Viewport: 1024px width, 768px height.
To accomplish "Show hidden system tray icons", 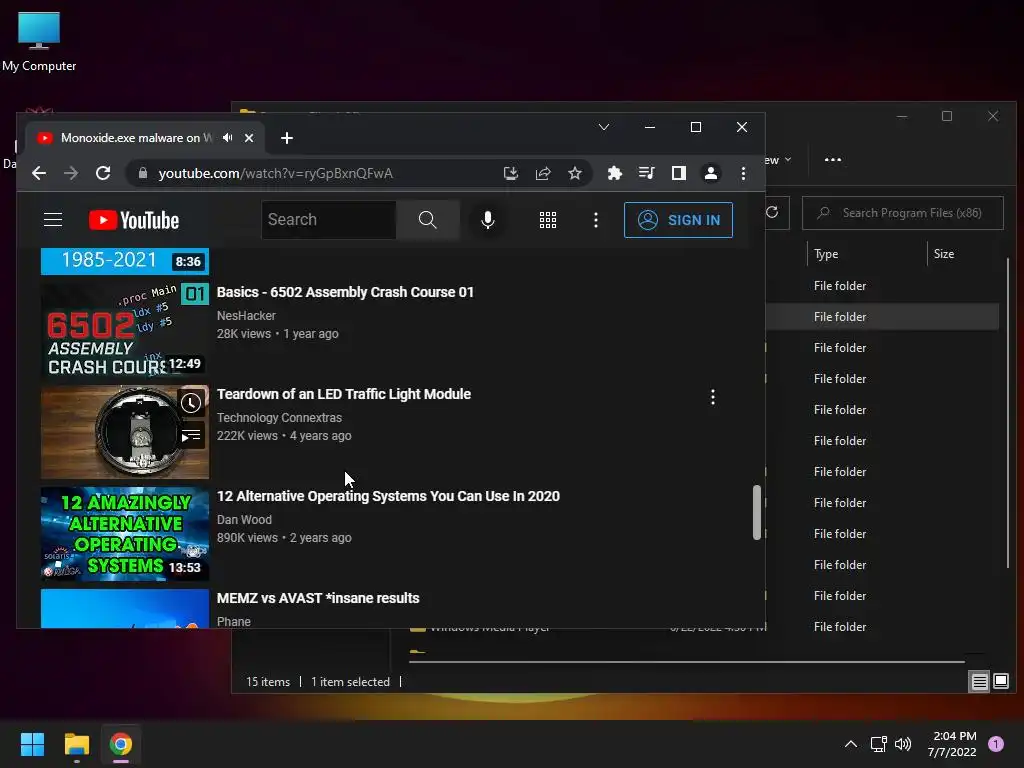I will click(x=850, y=744).
